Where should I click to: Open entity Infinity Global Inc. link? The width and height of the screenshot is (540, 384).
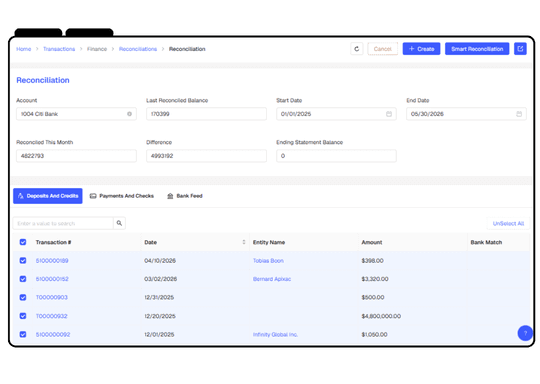point(275,334)
